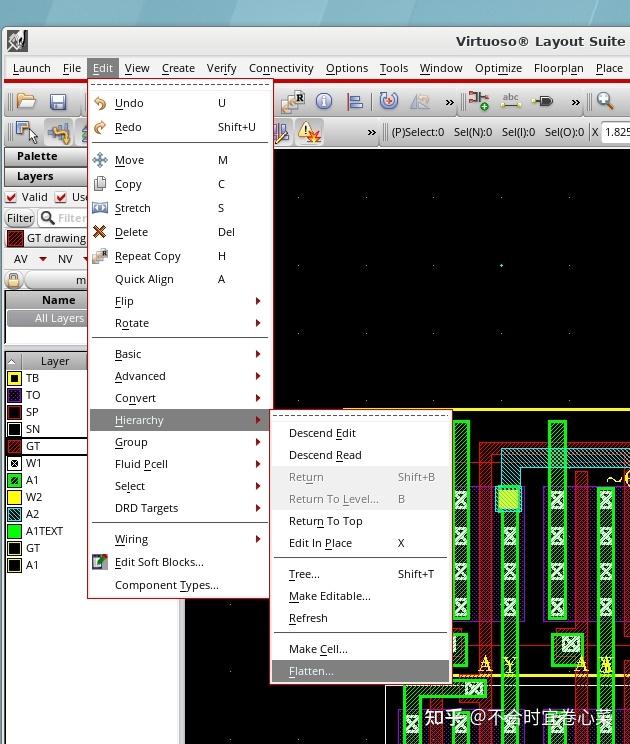This screenshot has width=630, height=744.
Task: Click the All Layers button
Action: click(47, 318)
